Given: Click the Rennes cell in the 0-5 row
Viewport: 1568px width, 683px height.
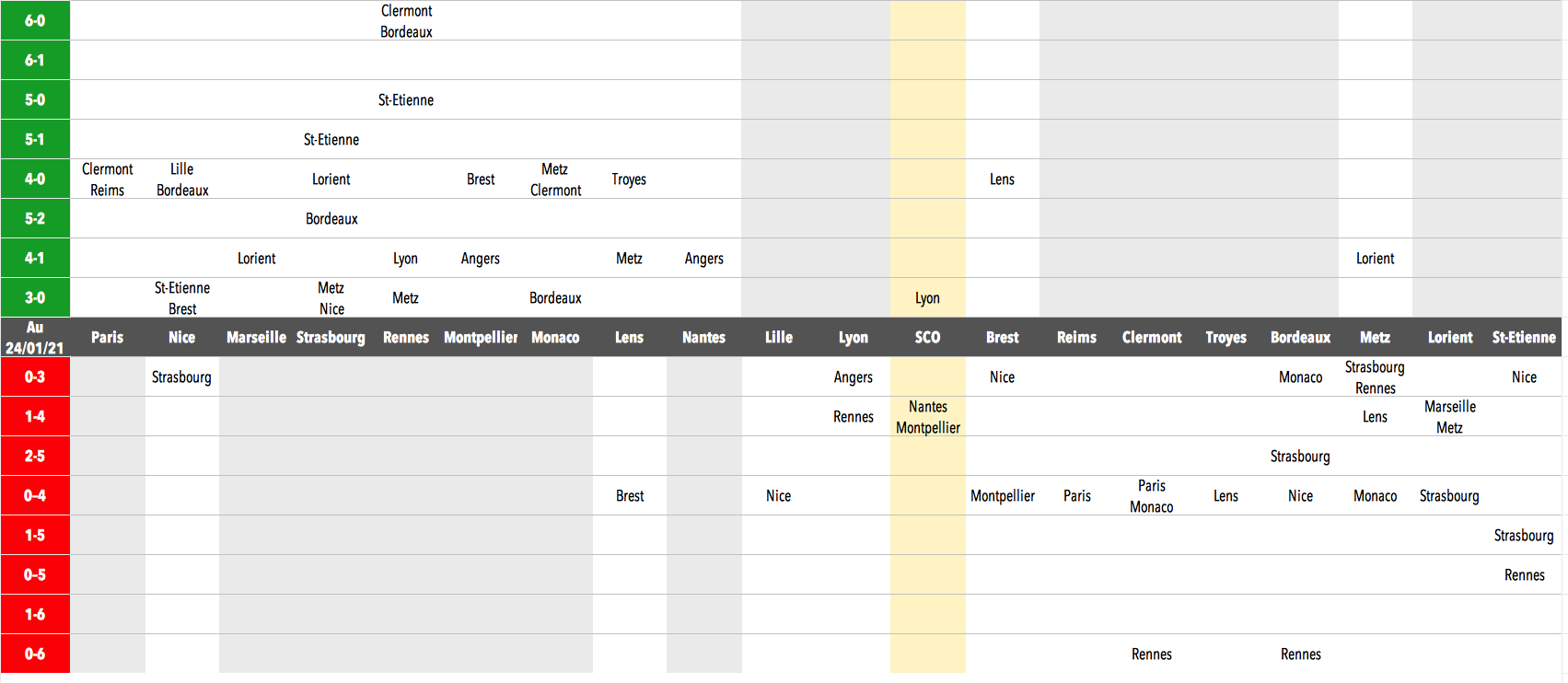Looking at the screenshot, I should 1524,574.
